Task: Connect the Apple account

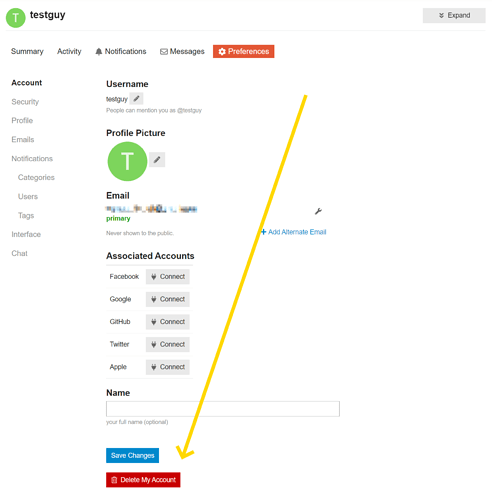Action: coord(168,367)
